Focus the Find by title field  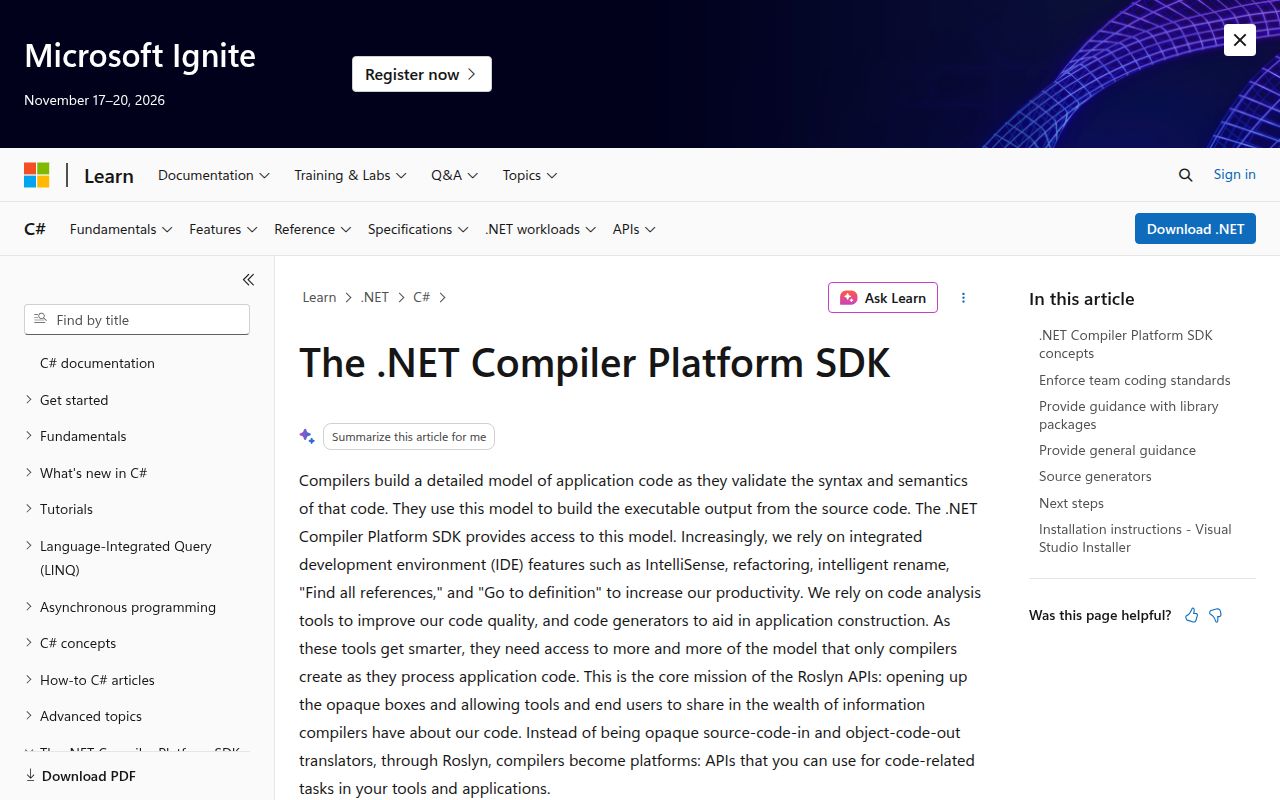[x=137, y=320]
